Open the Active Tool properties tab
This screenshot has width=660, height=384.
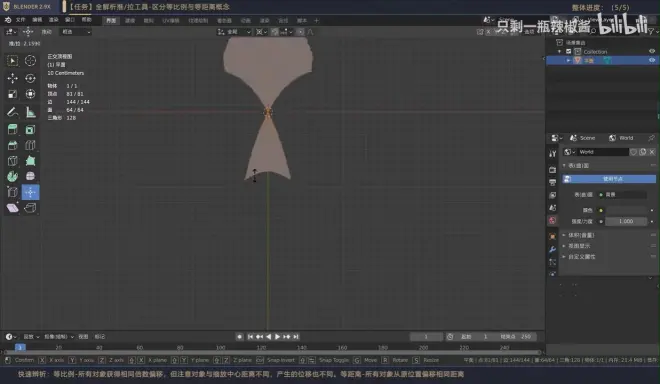(553, 154)
